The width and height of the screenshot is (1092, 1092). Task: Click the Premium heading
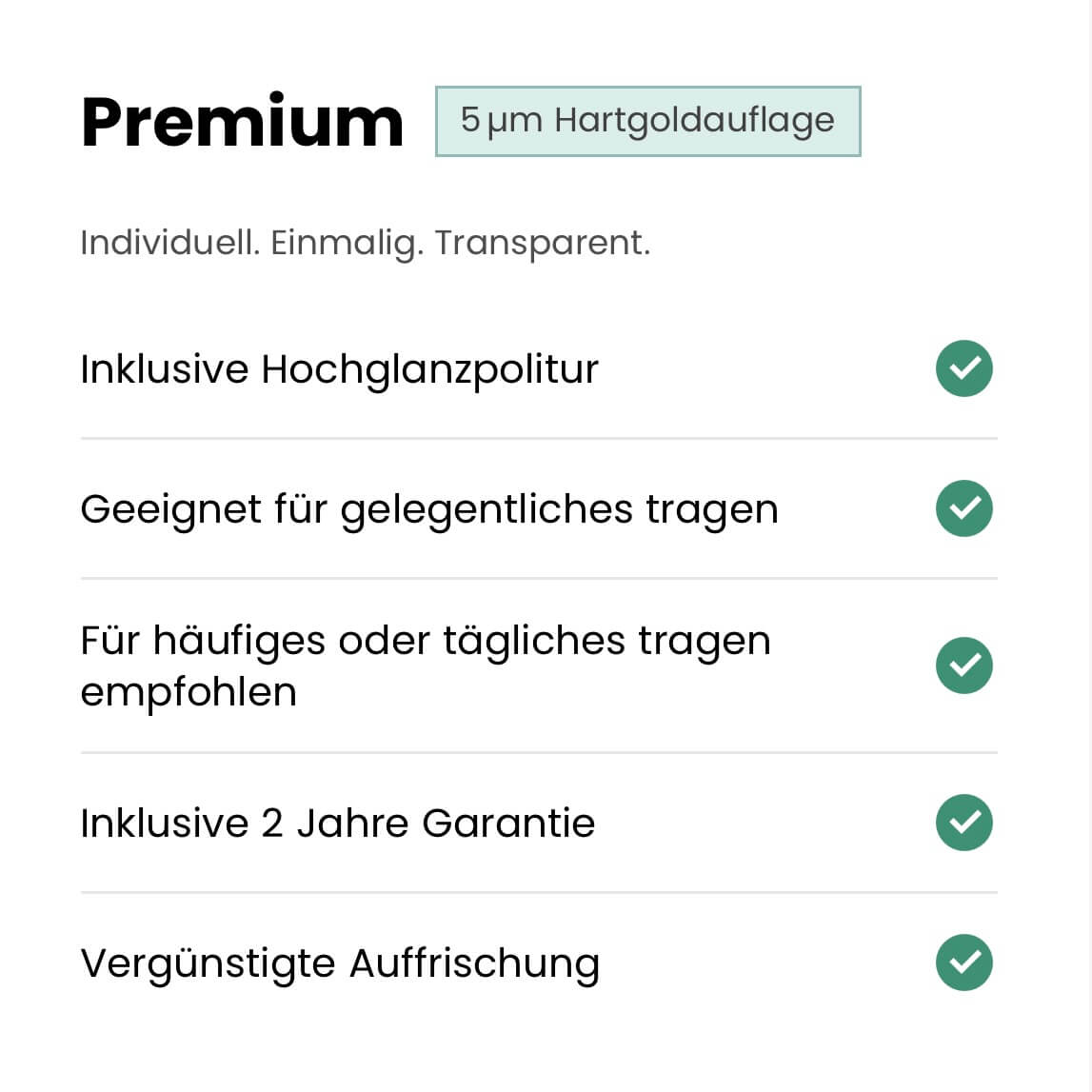[243, 122]
